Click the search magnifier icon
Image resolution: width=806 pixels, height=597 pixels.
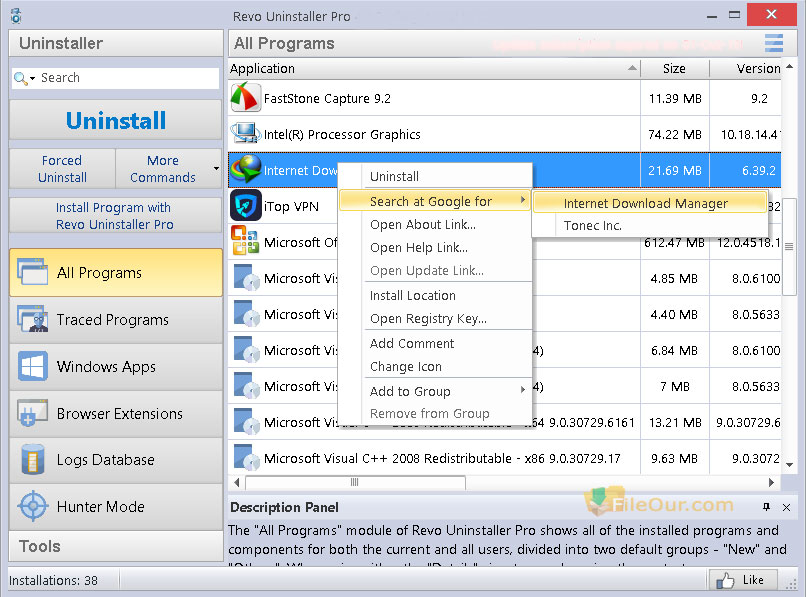[x=20, y=78]
